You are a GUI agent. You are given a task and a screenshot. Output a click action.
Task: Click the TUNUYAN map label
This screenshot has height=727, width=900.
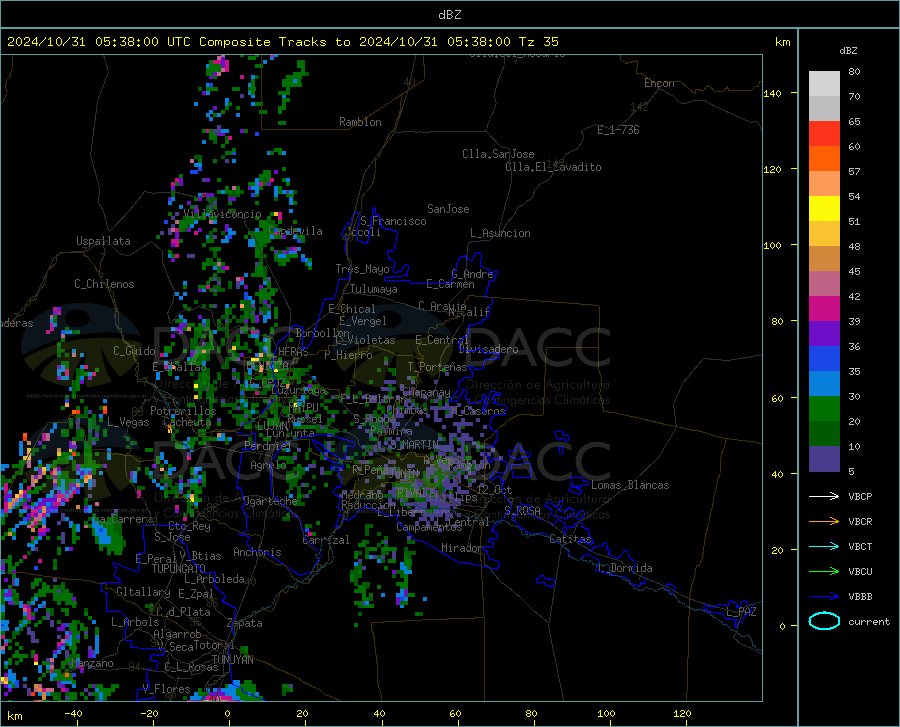pos(232,660)
